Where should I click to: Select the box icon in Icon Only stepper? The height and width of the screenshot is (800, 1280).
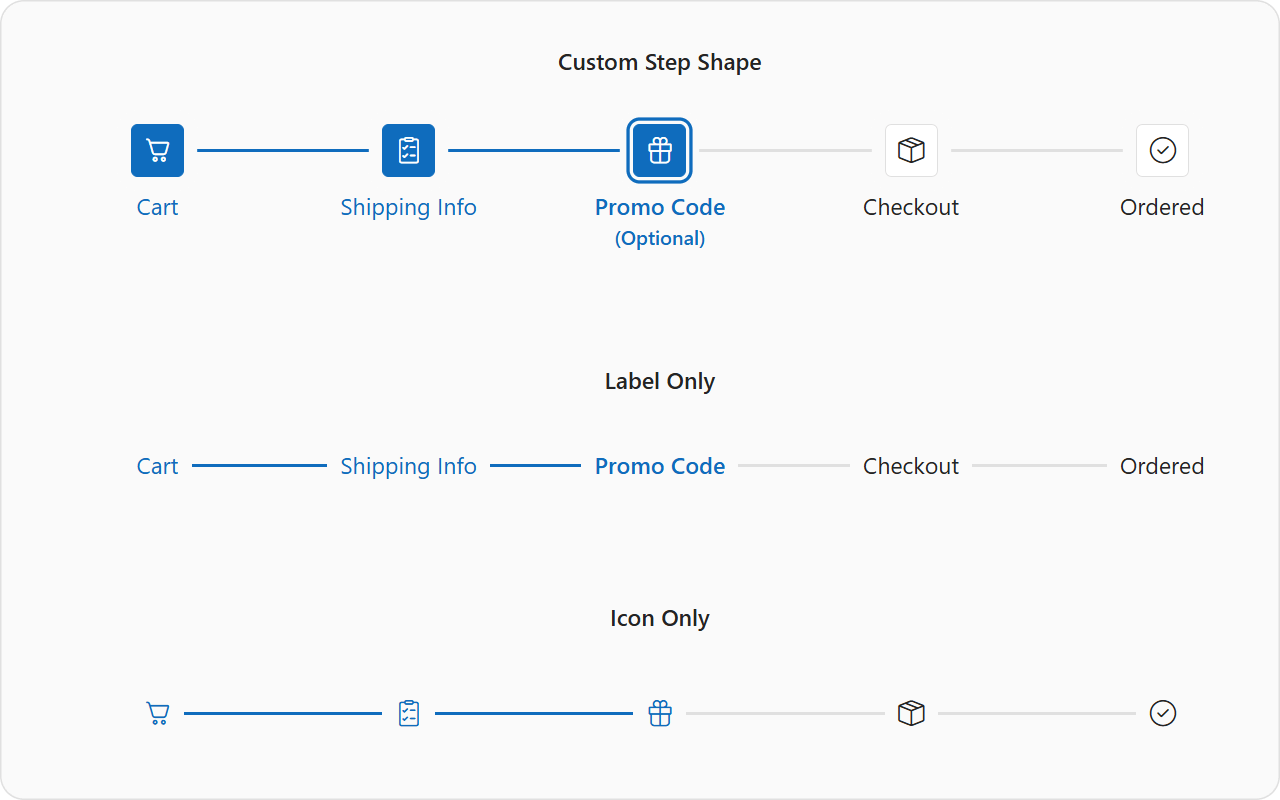[x=911, y=713]
